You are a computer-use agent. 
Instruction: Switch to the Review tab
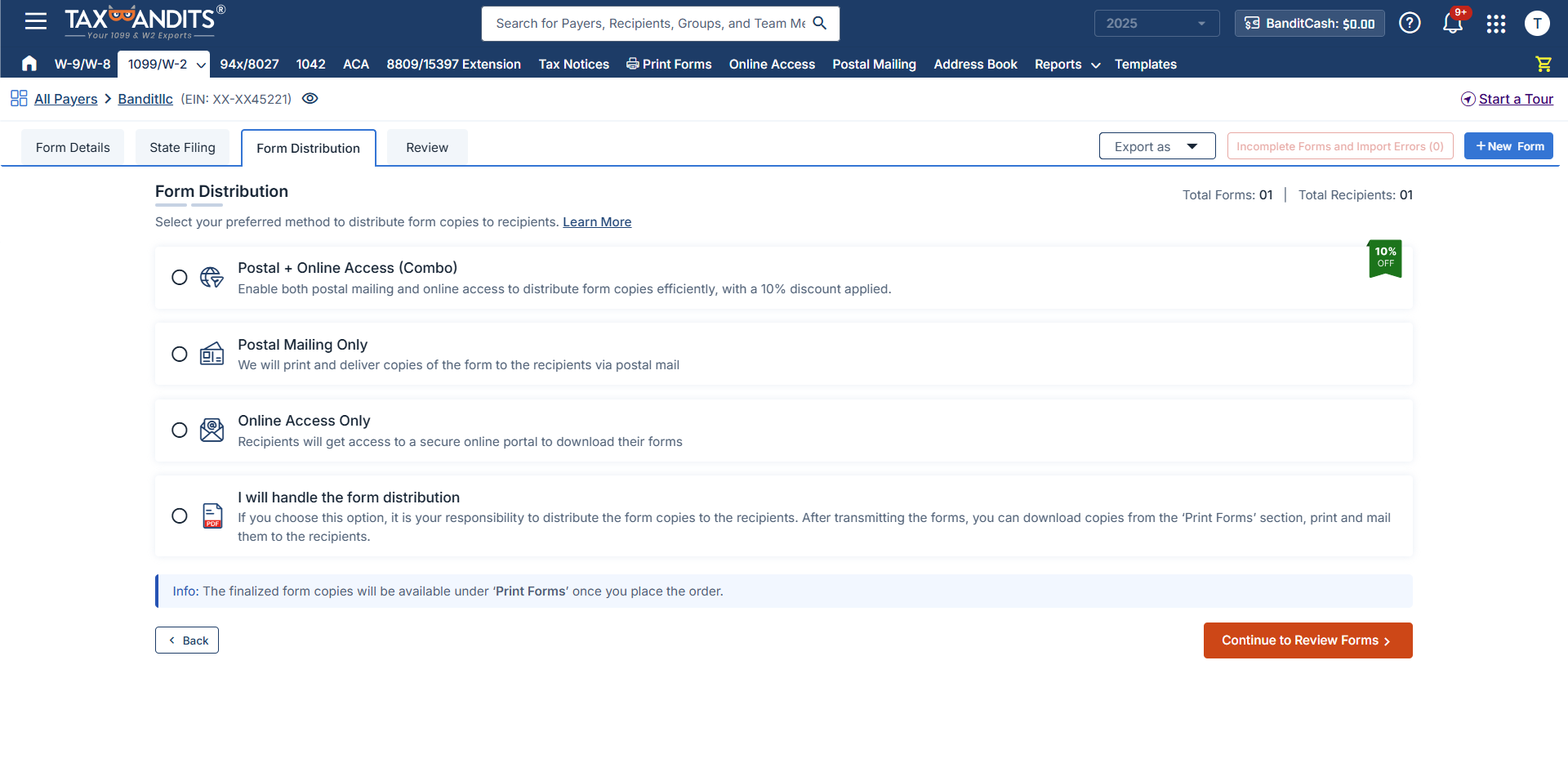pyautogui.click(x=426, y=147)
